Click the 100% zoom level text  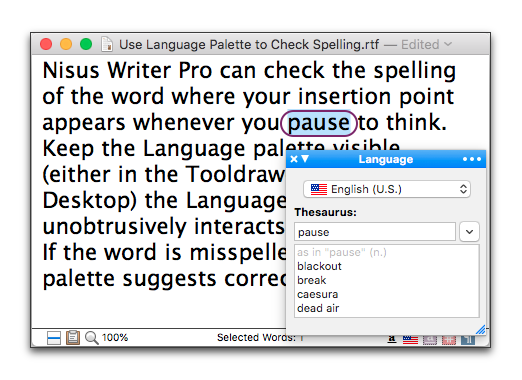coord(115,338)
